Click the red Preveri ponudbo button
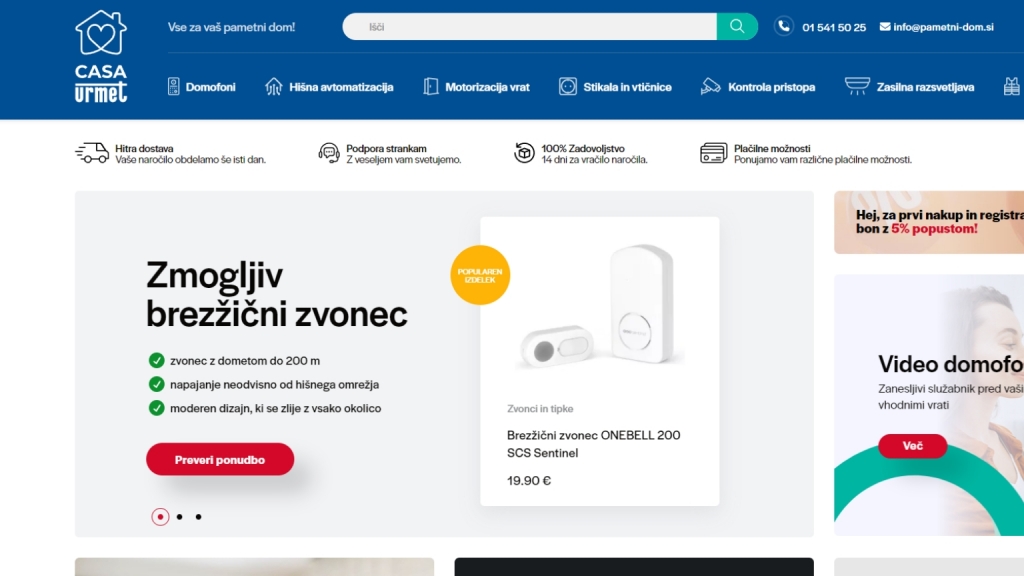Viewport: 1024px width, 576px height. (220, 460)
